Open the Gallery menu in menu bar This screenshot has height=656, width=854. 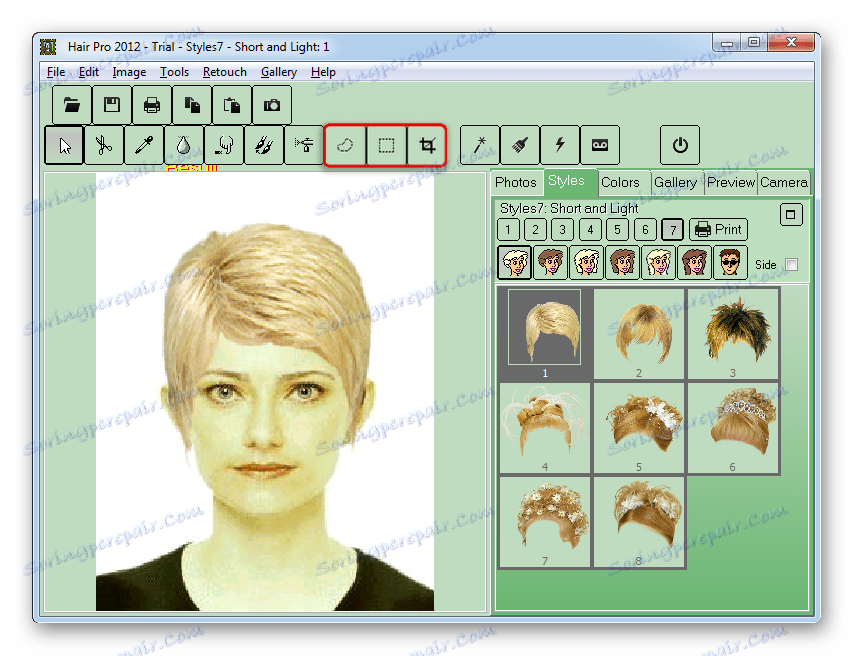point(279,72)
